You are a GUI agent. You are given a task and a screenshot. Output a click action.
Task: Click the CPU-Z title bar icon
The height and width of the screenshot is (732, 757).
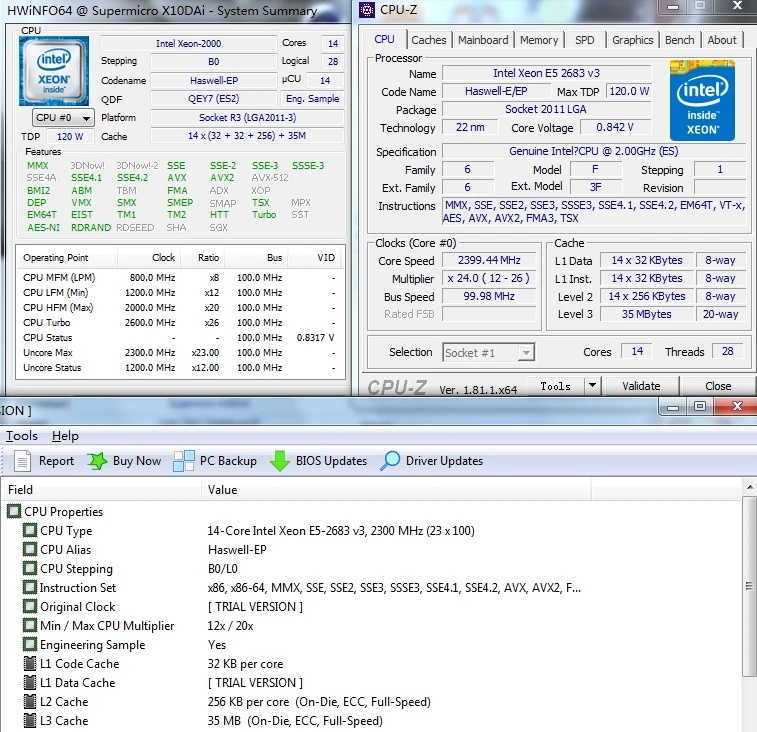[366, 11]
